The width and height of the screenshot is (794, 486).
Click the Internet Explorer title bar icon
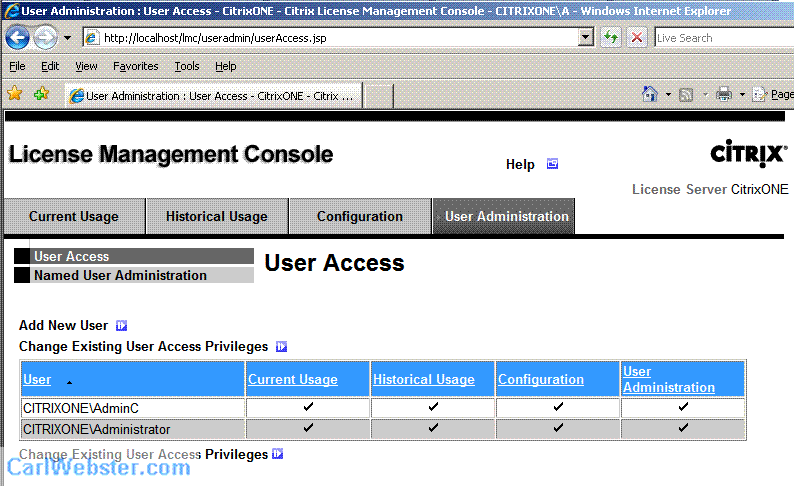(x=11, y=11)
